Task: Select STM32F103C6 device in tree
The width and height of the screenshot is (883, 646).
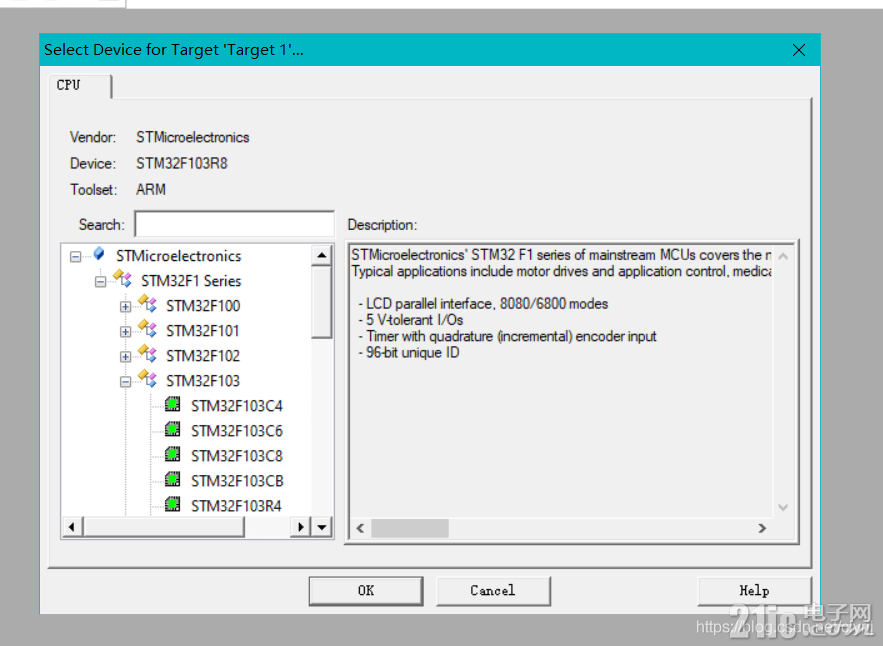Action: (237, 431)
